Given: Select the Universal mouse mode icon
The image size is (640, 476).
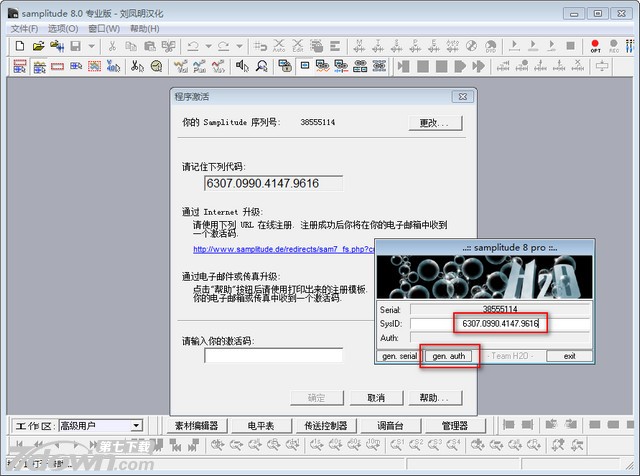Looking at the screenshot, I should coord(20,66).
